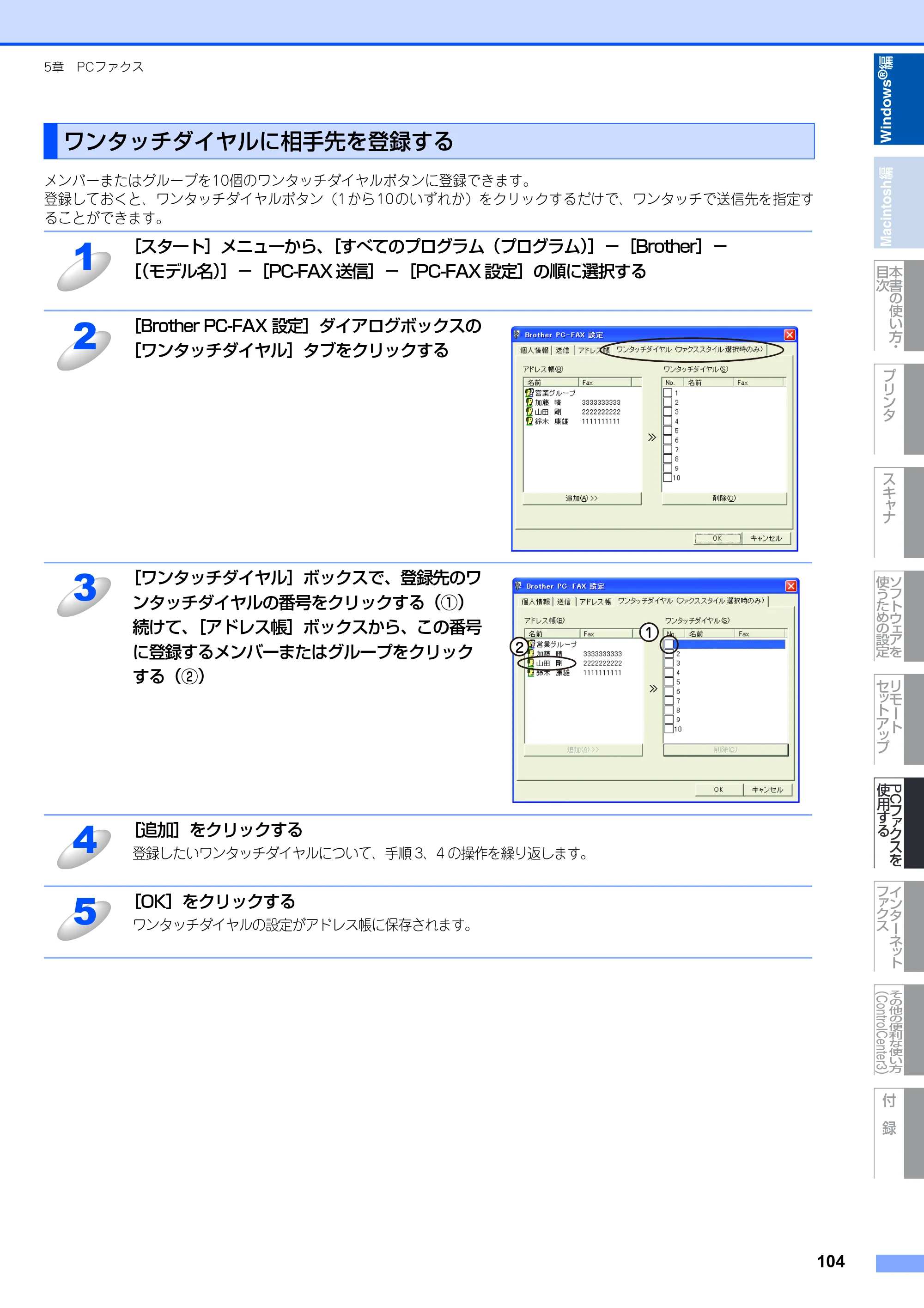This screenshot has width=924, height=1308.
Task: Select fax number 1111111111 in step 3 dialog
Action: click(x=602, y=673)
